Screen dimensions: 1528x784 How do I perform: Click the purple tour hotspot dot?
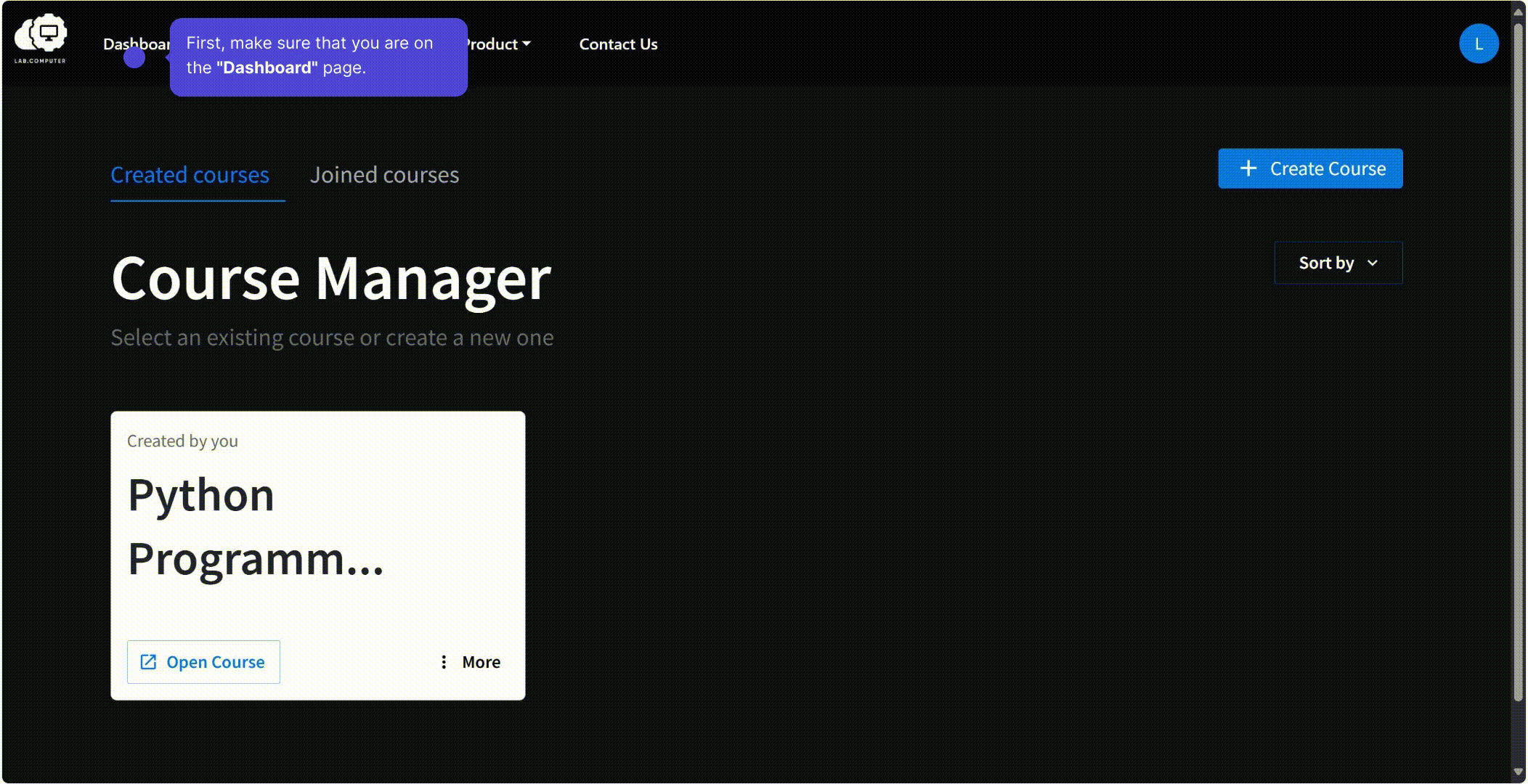click(x=134, y=57)
